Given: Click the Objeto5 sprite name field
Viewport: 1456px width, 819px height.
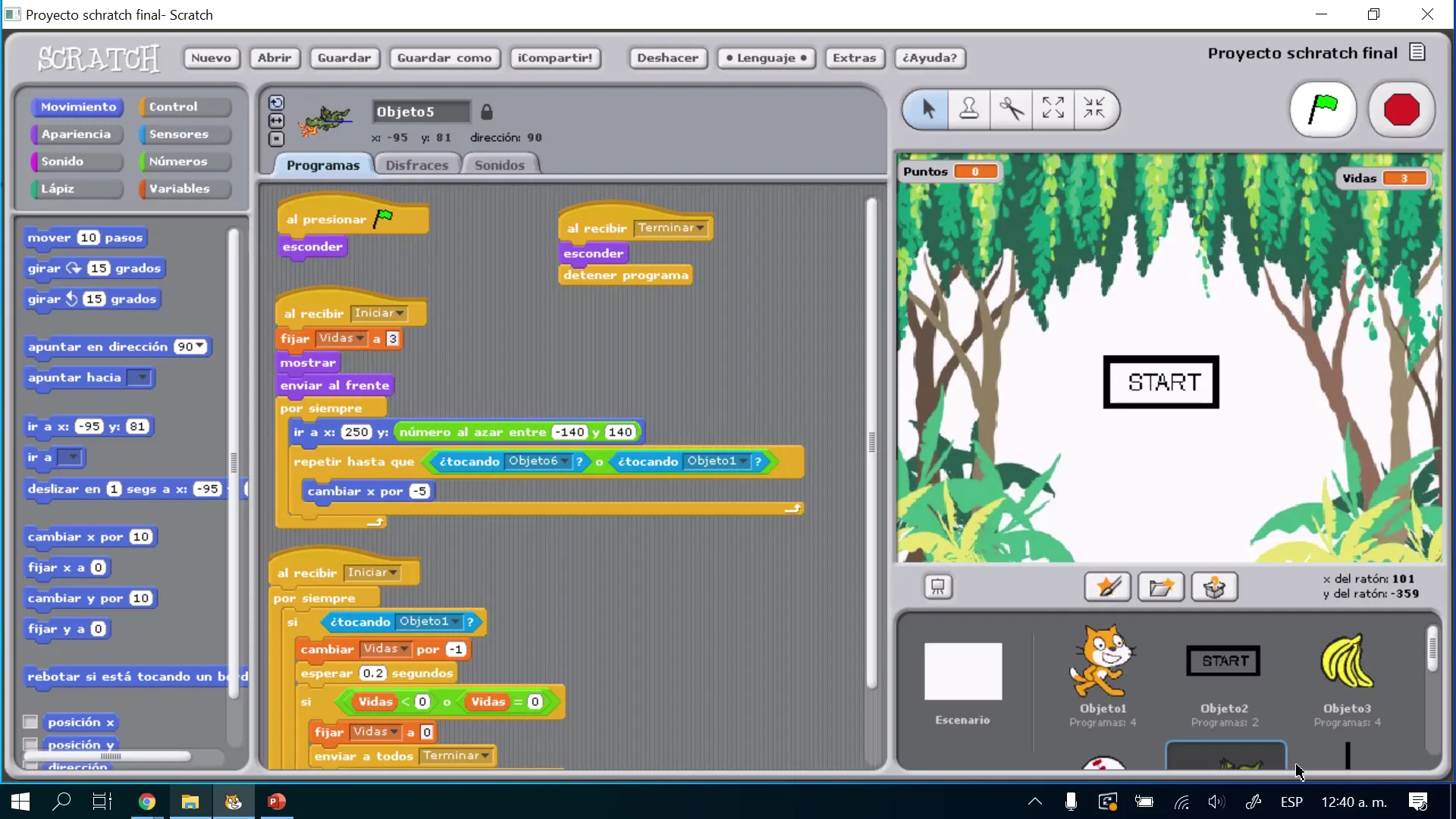Looking at the screenshot, I should [421, 111].
